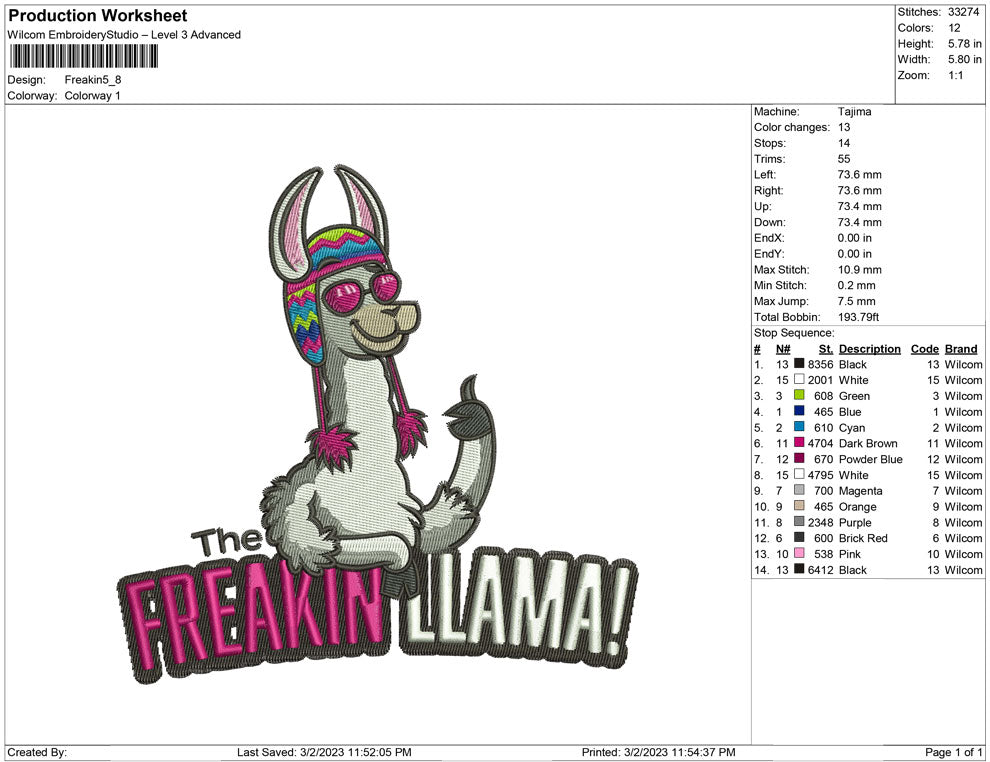The width and height of the screenshot is (990, 762).
Task: Click the barcode under the worksheet title
Action: [x=83, y=57]
